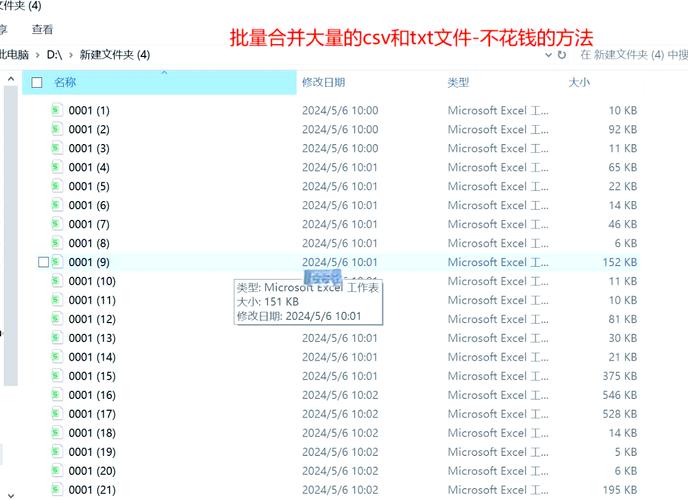Sort files by the 修改日期 column header
The height and width of the screenshot is (500, 688).
click(x=324, y=83)
